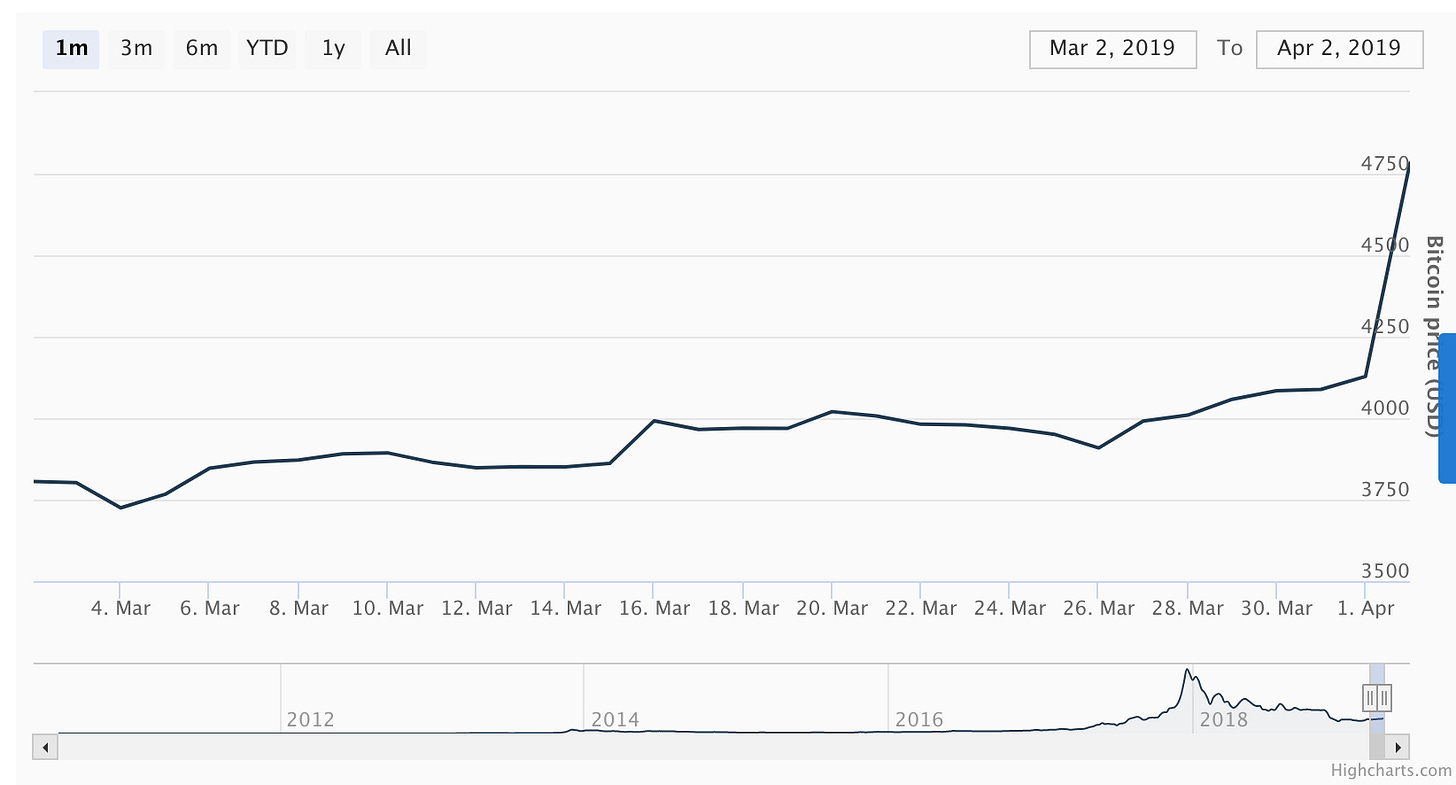The image size is (1456, 785).
Task: Click the price line's low point near 4. Mar
Action: [121, 508]
